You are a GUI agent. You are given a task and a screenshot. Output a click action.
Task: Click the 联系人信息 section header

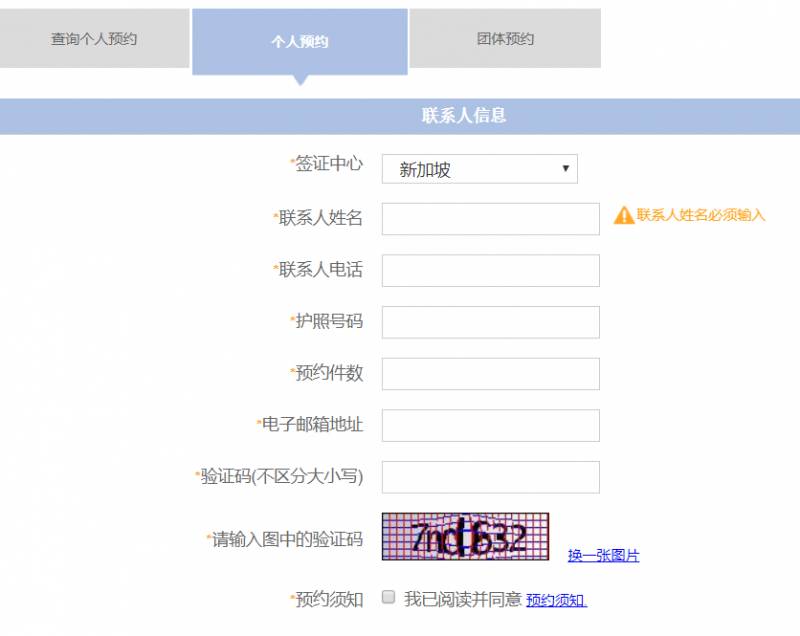click(464, 116)
